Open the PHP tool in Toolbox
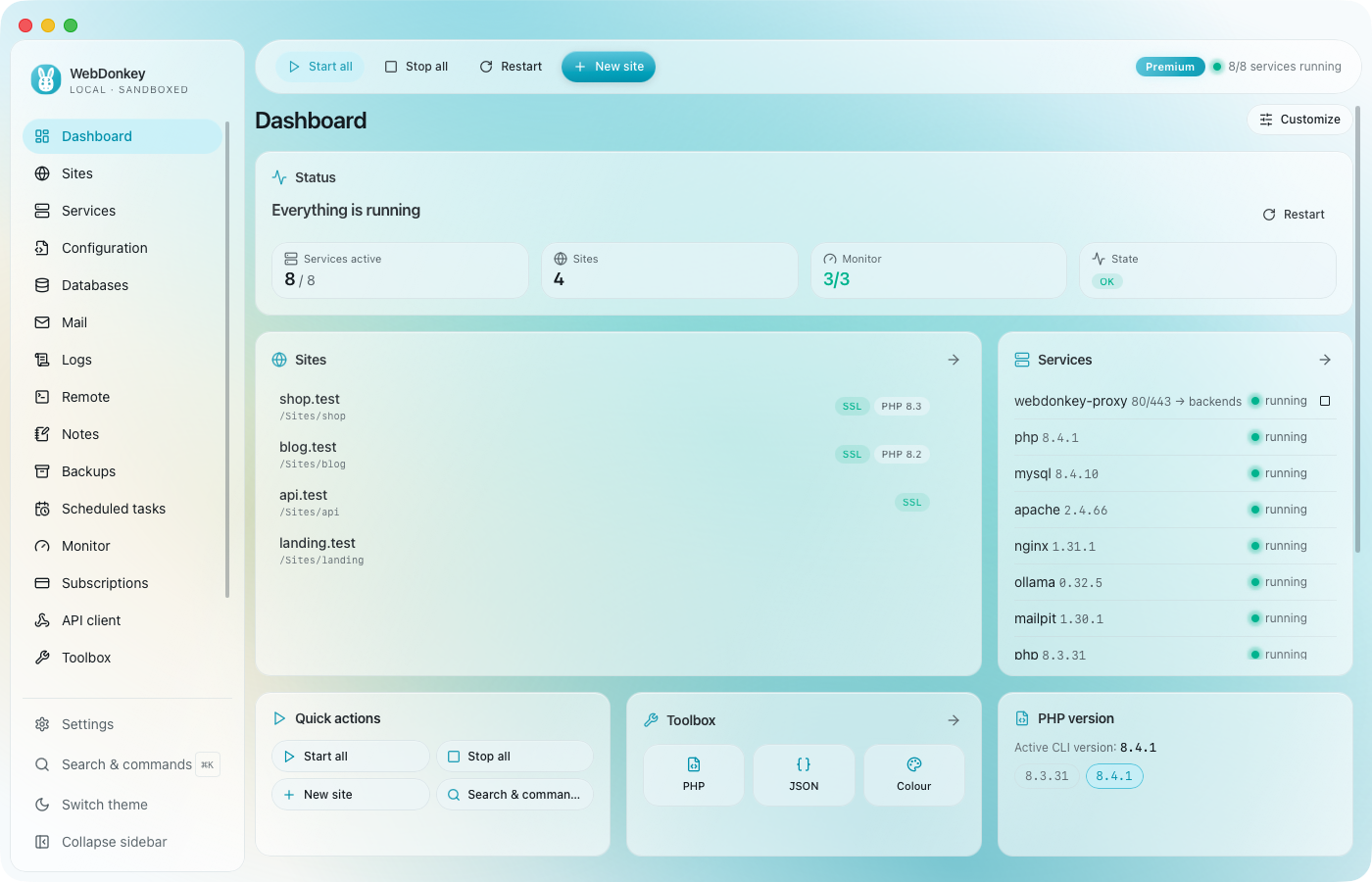The image size is (1372, 882). 694,775
